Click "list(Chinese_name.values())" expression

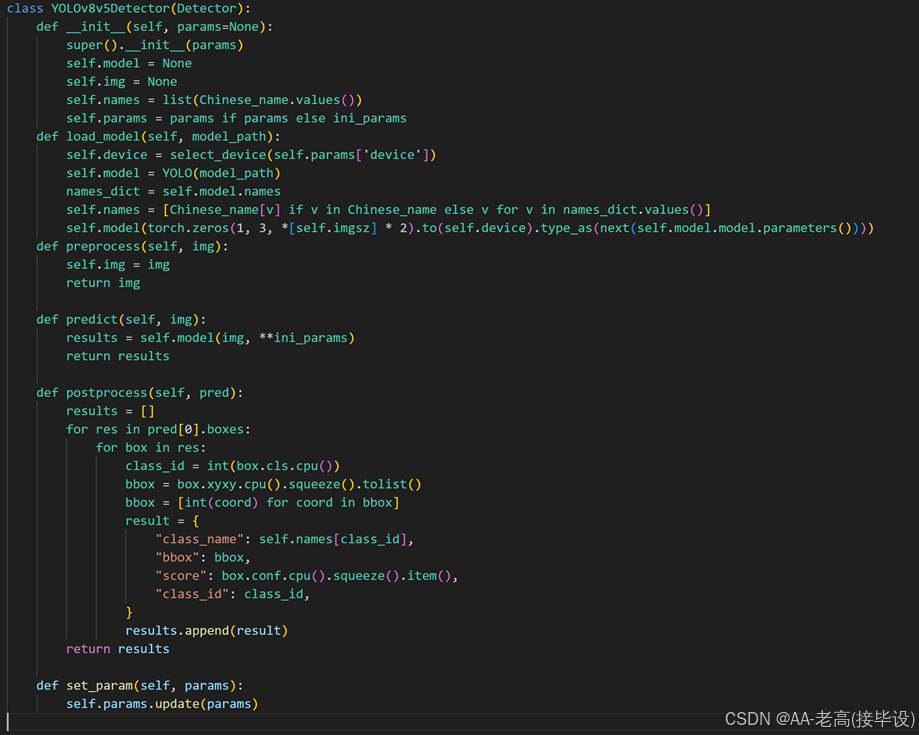pyautogui.click(x=262, y=100)
